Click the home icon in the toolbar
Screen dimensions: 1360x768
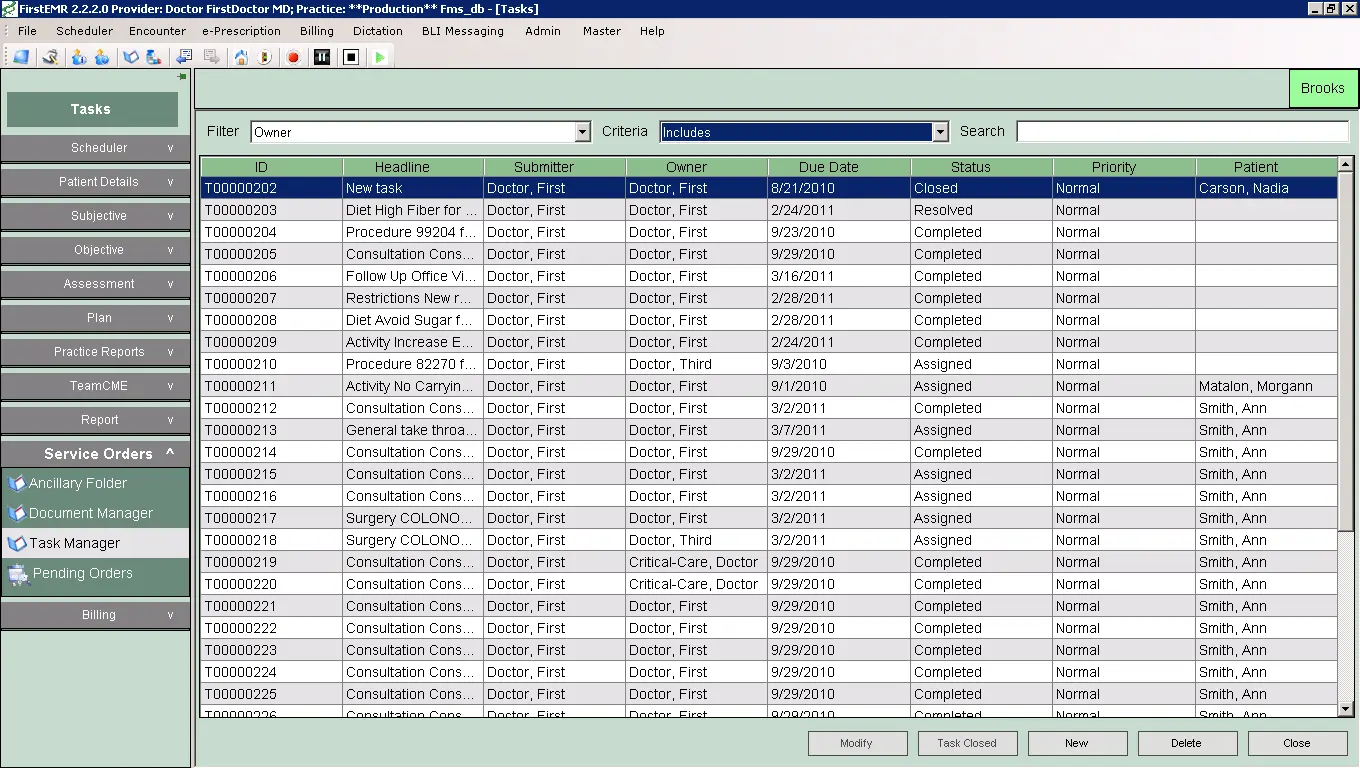(x=241, y=57)
